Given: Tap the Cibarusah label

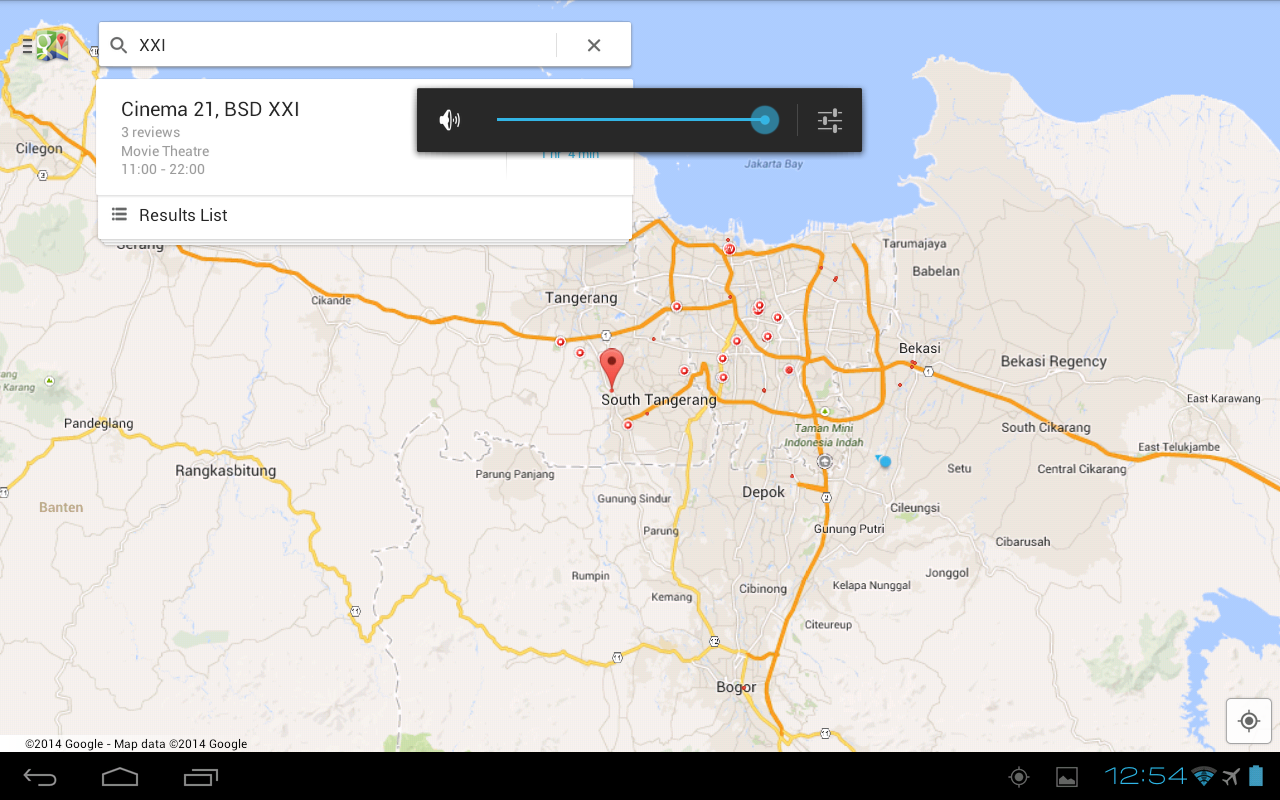Looking at the screenshot, I should 1023,542.
